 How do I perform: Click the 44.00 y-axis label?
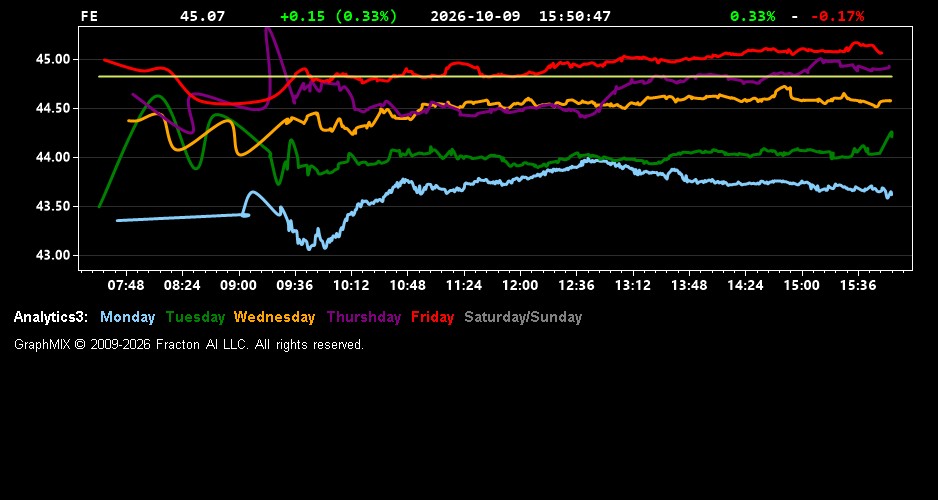coord(53,157)
